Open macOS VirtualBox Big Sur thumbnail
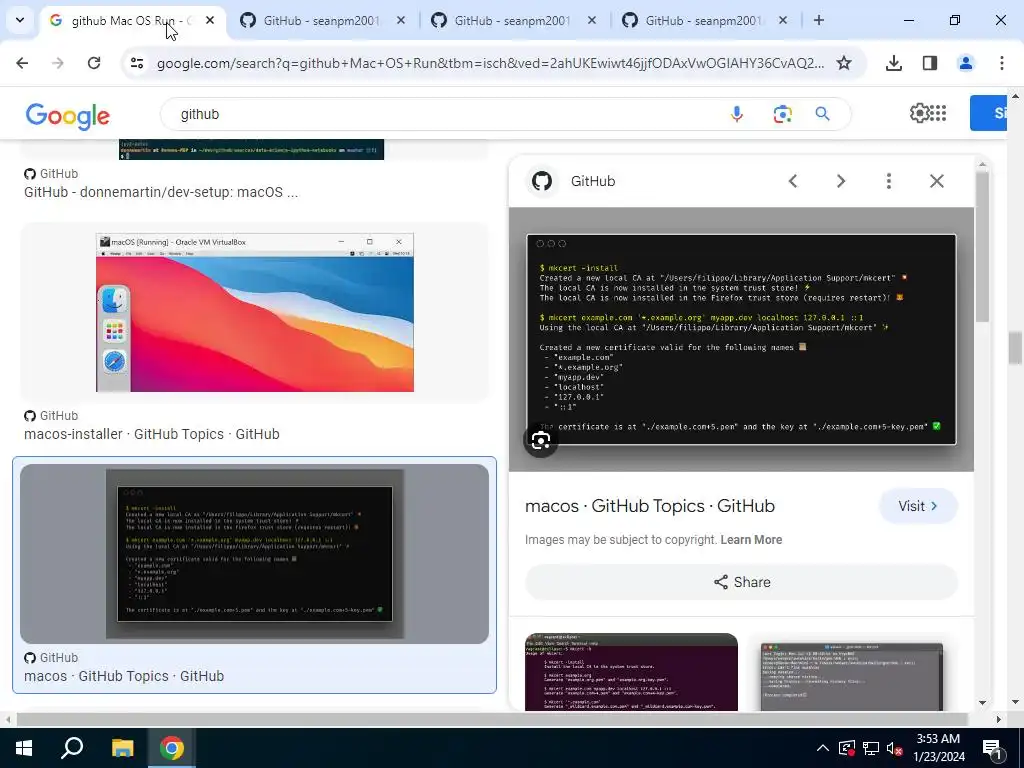 (x=255, y=313)
